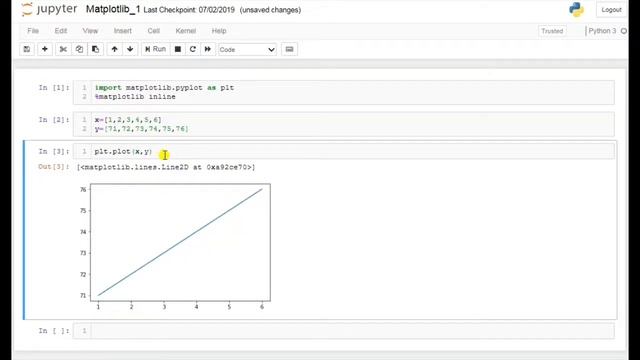Open the File menu
Viewport: 640px width, 360px height.
coord(33,31)
